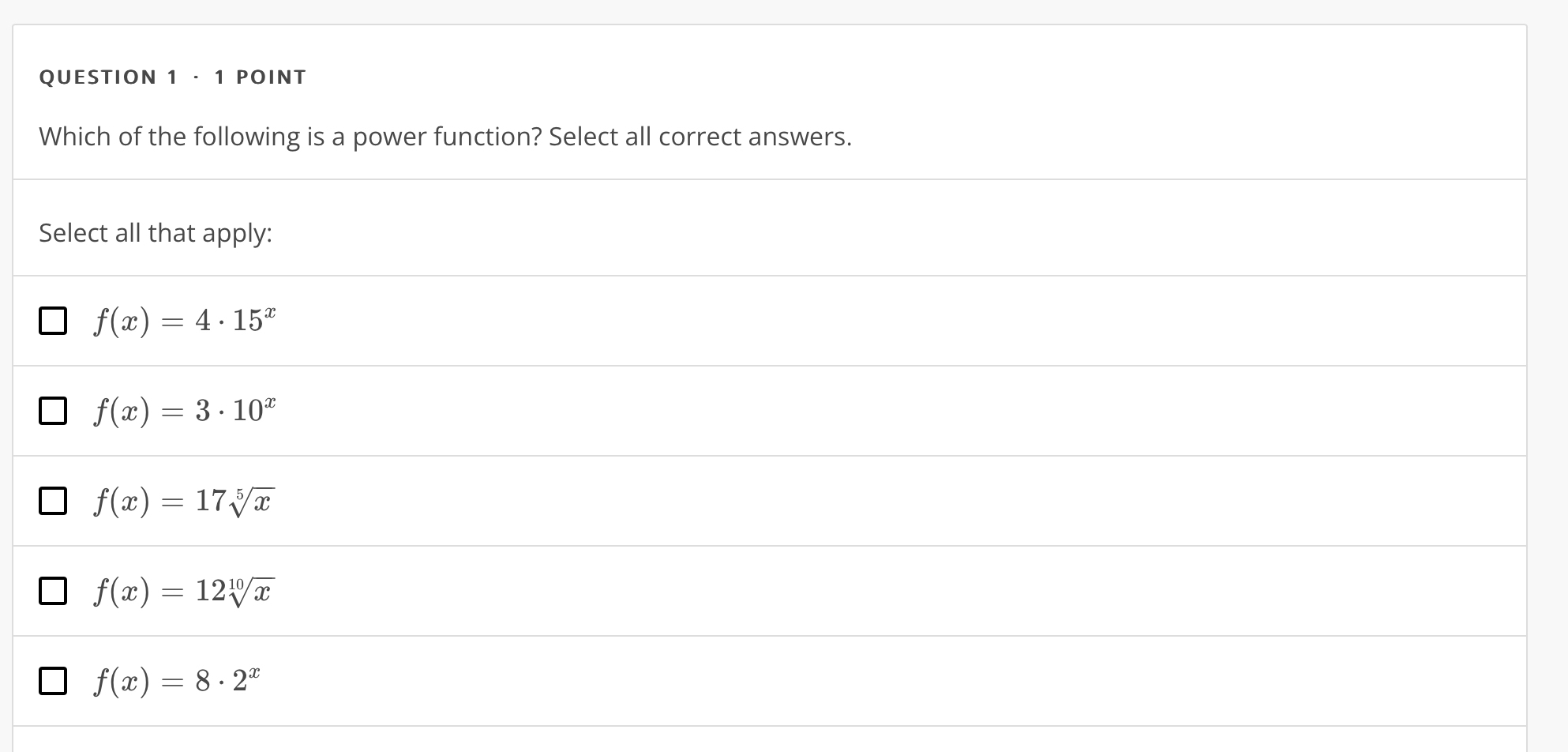Click the 15^x term in the first option
The image size is (1568, 752).
(x=254, y=319)
